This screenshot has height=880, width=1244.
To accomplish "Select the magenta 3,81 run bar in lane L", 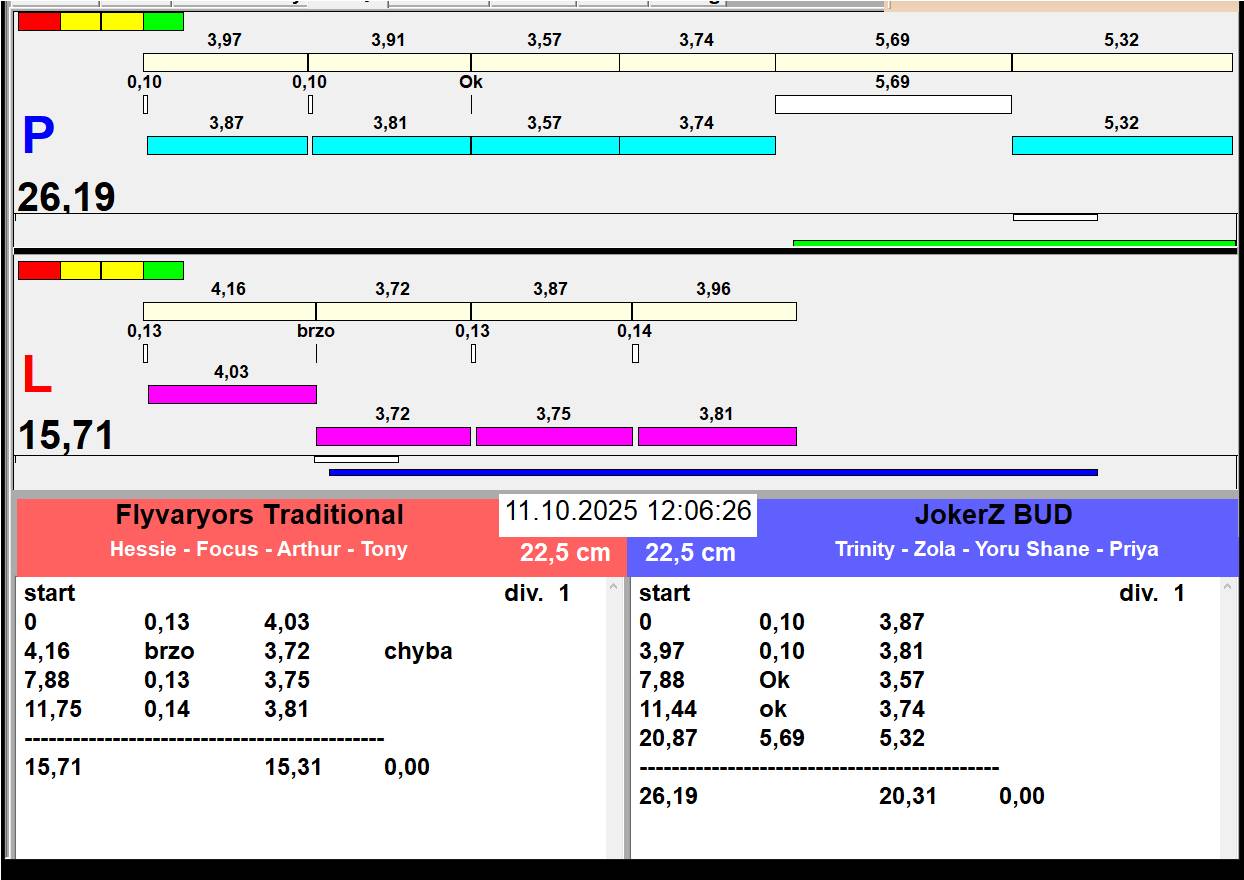I will (717, 436).
